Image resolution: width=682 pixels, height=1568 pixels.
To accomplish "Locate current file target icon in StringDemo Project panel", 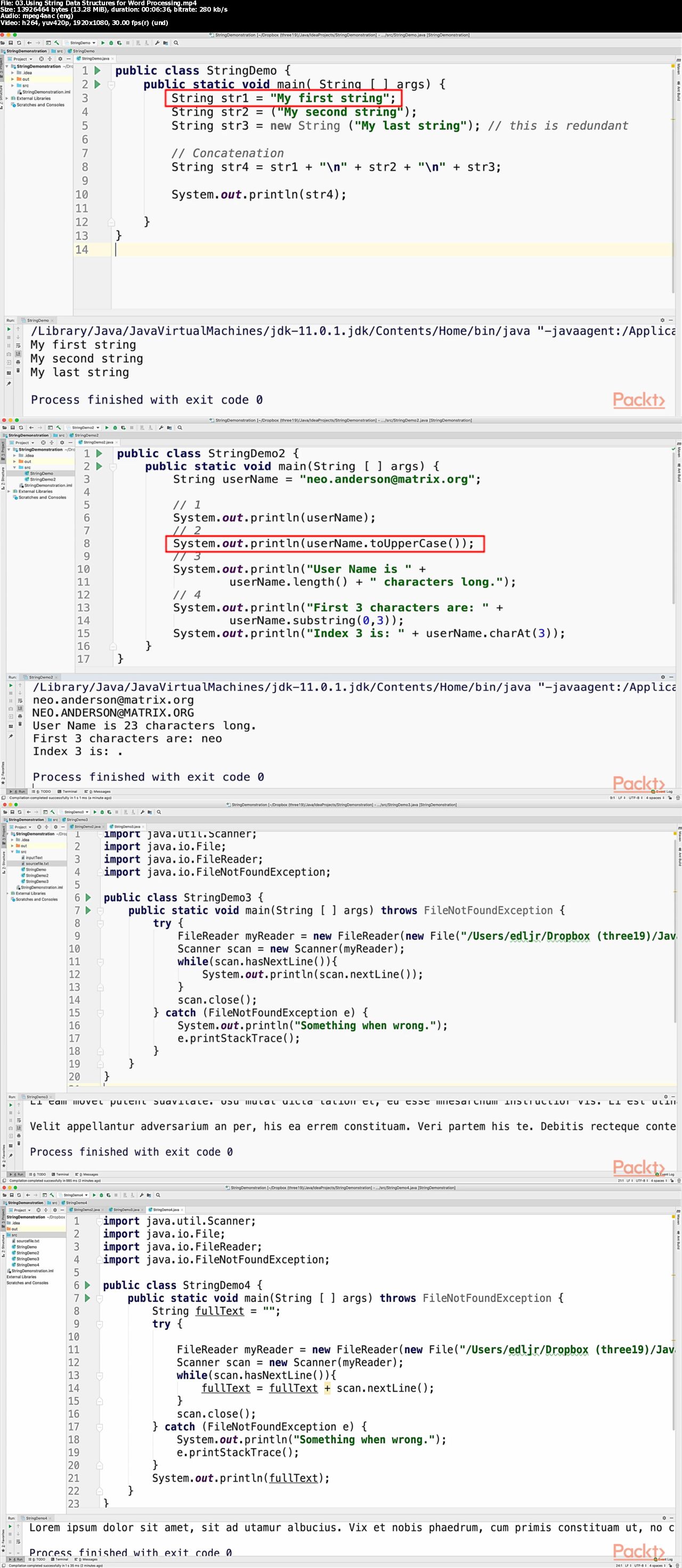I will tap(42, 59).
